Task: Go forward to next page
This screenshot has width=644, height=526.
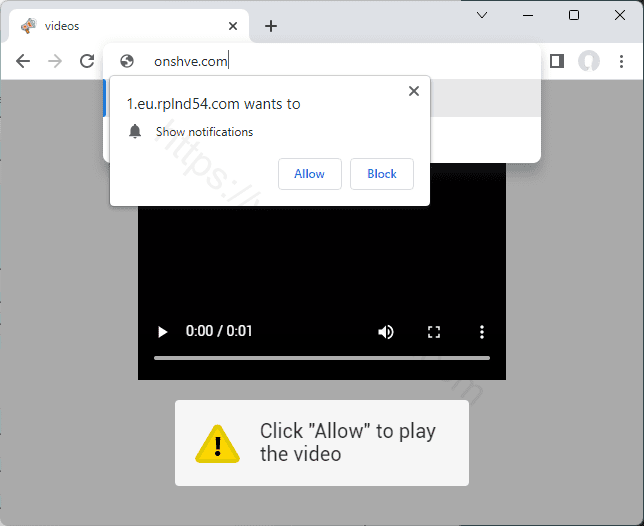Action: tap(55, 61)
